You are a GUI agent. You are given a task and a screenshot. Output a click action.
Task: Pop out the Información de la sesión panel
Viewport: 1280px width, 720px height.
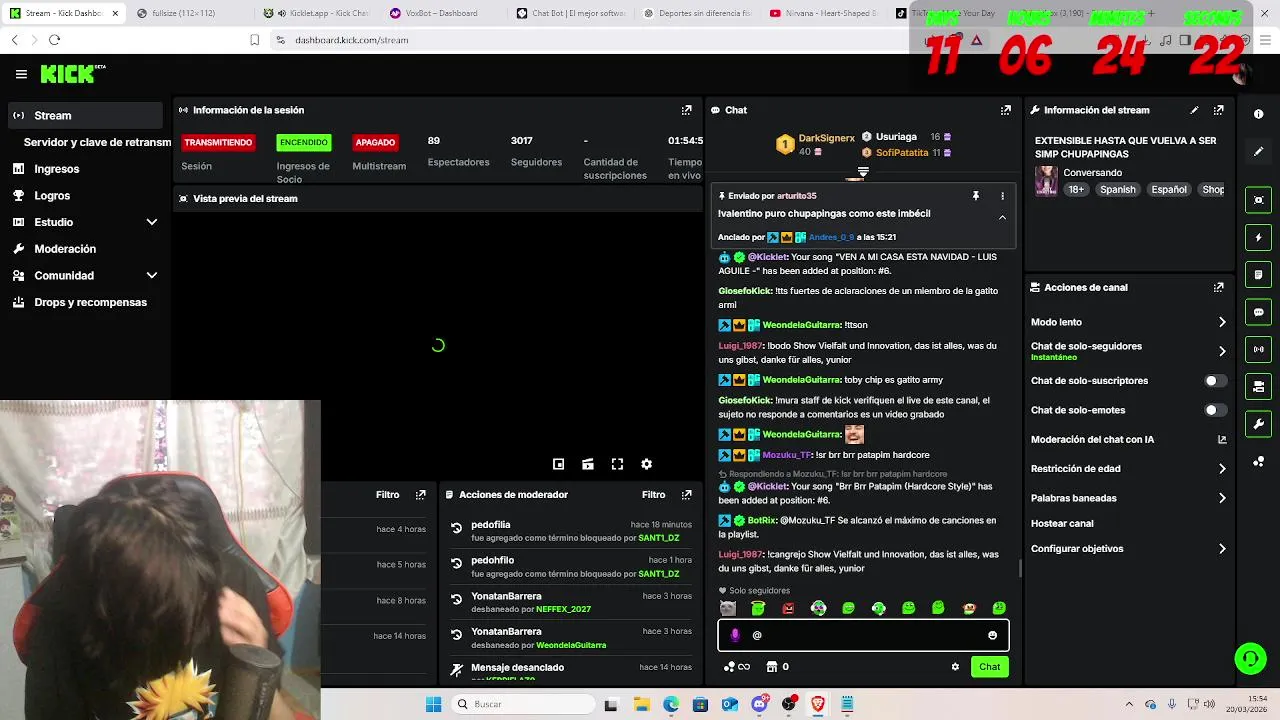coord(686,110)
